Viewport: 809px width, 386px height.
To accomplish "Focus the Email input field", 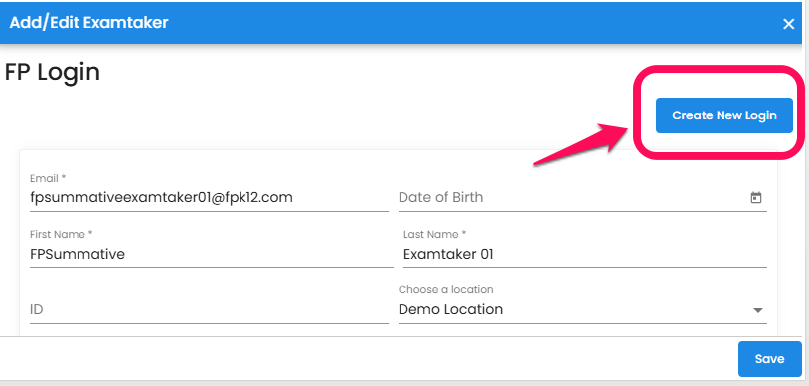I will pyautogui.click(x=209, y=198).
